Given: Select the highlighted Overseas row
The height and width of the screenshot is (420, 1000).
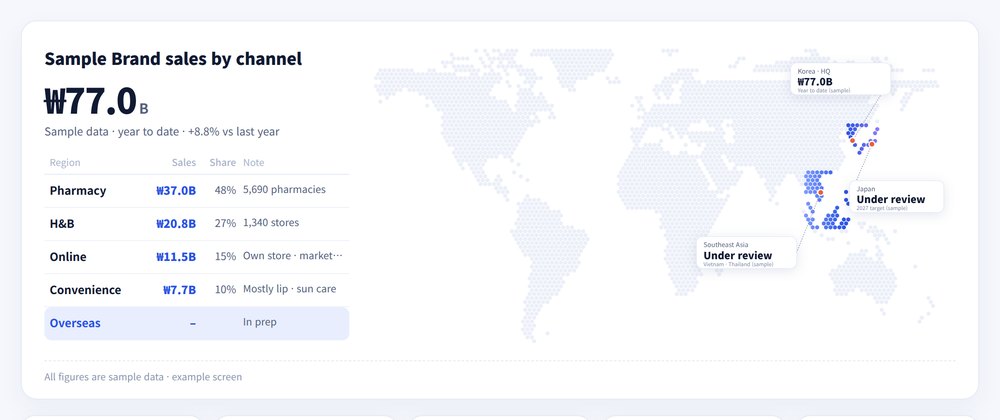Looking at the screenshot, I should tap(196, 323).
